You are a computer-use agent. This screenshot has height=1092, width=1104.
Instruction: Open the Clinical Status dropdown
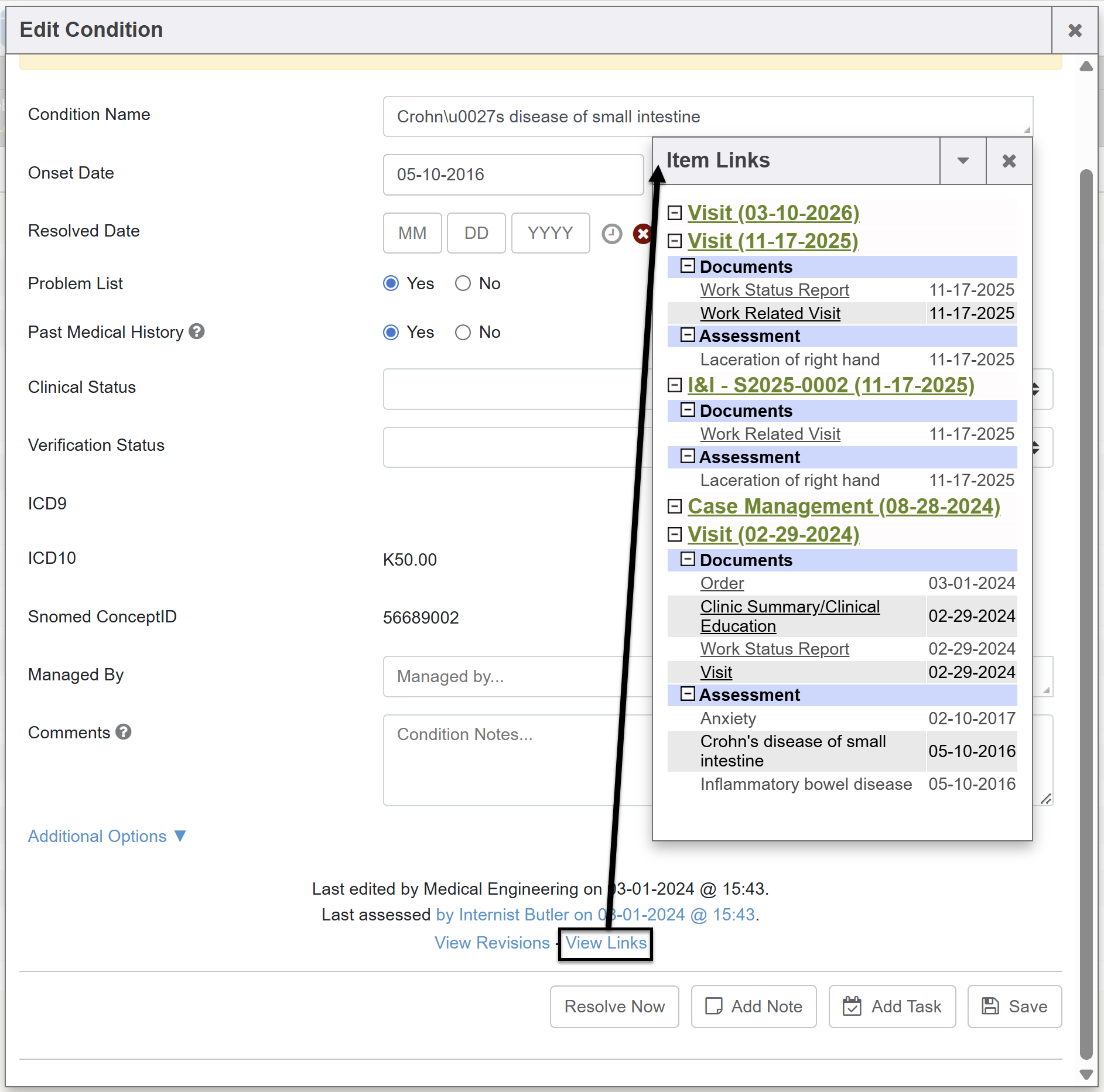(515, 389)
